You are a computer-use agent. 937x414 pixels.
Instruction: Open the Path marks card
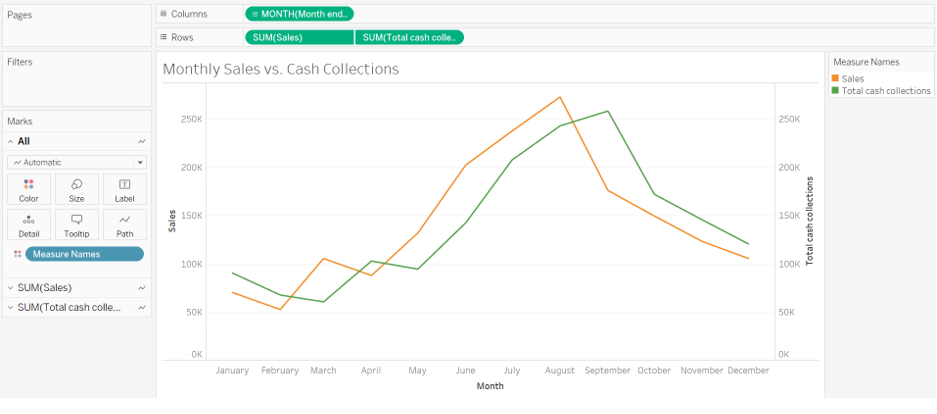[x=124, y=224]
